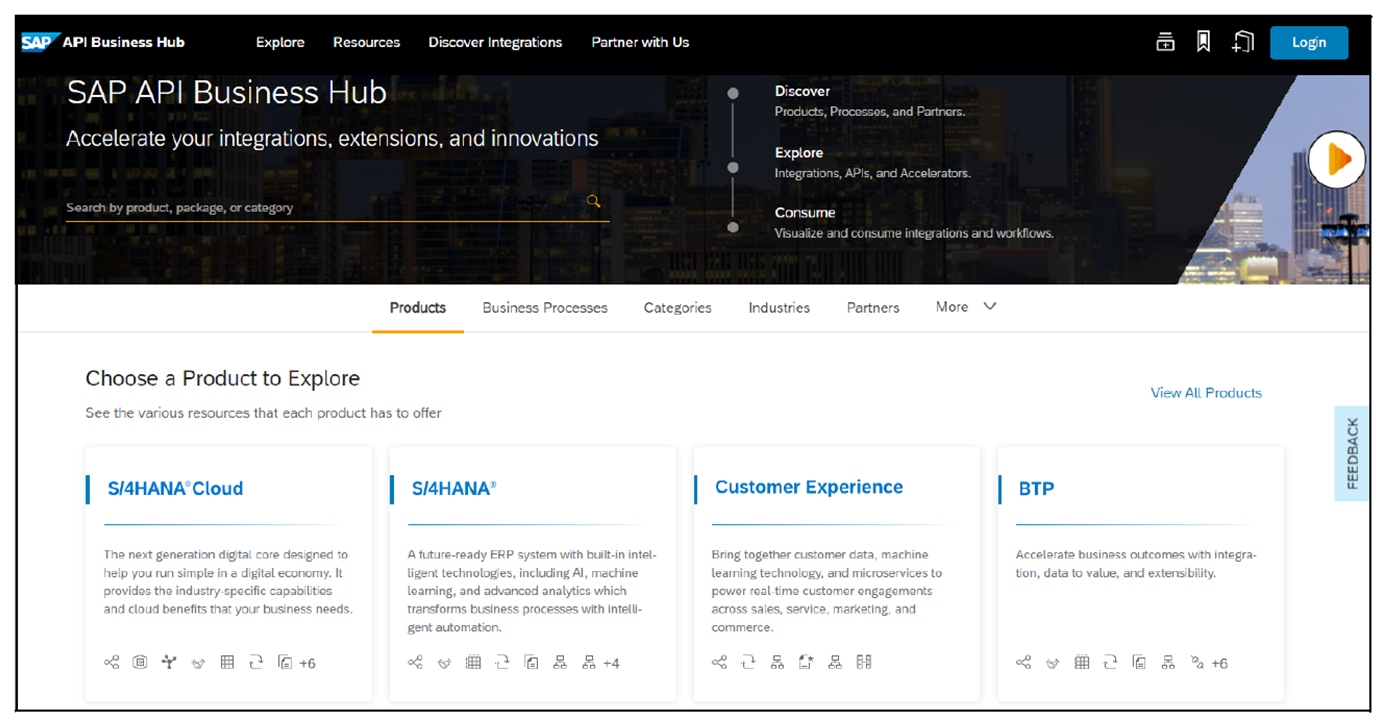Switch to the Business Processes tab
The height and width of the screenshot is (727, 1385).
[545, 307]
